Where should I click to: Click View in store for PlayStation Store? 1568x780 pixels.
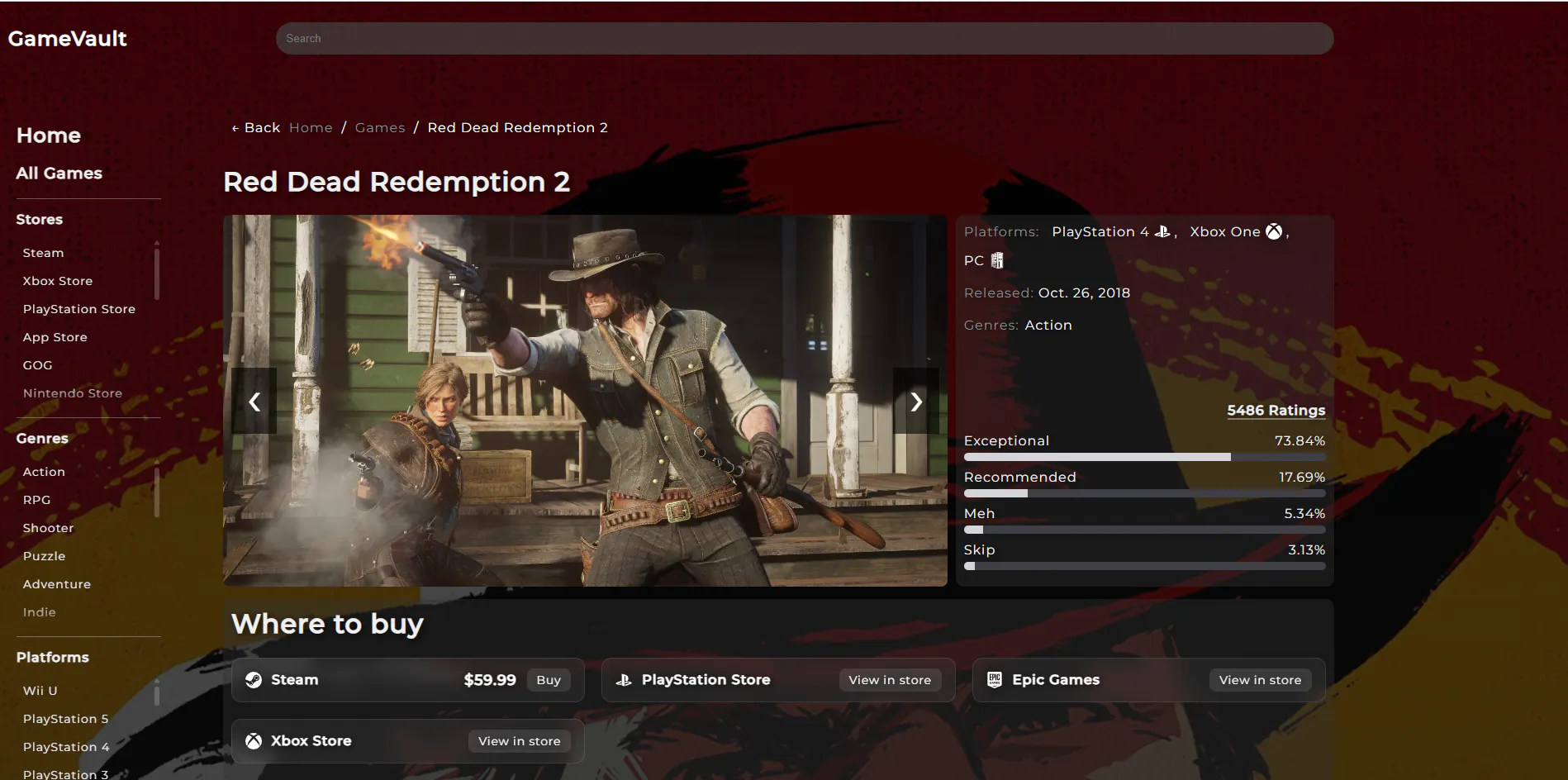[x=890, y=680]
